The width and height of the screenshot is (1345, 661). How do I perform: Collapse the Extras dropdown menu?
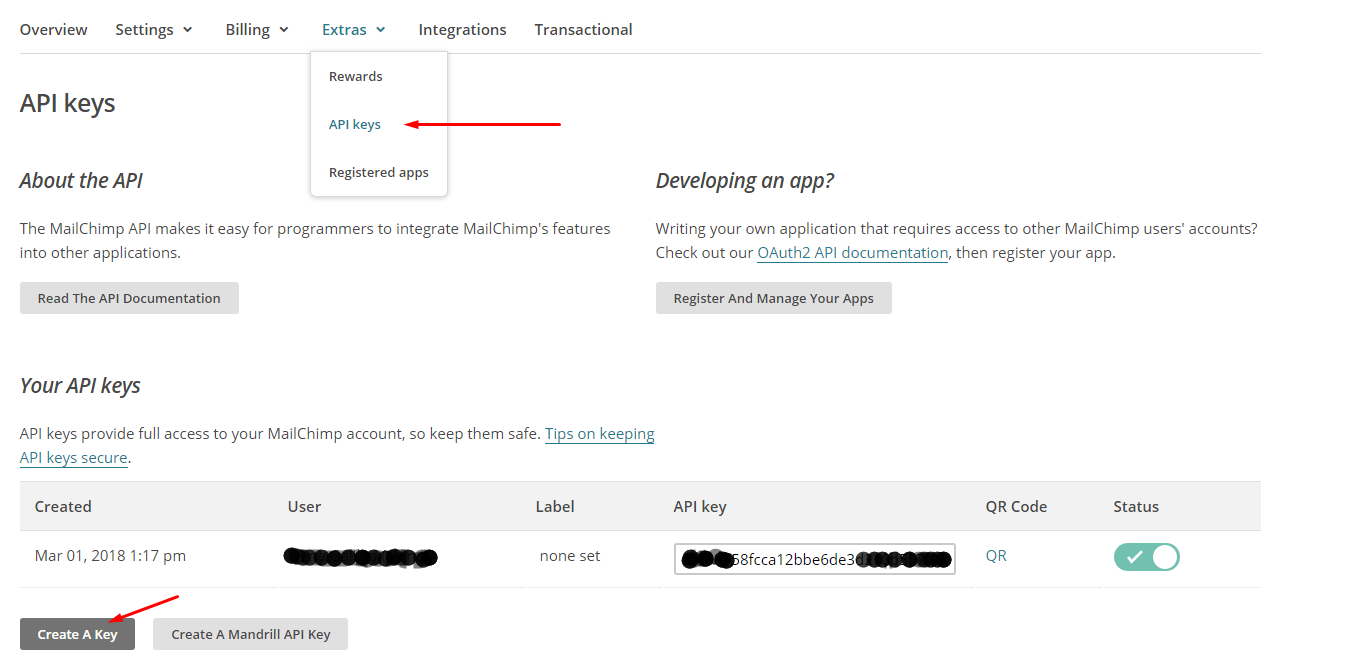[354, 30]
